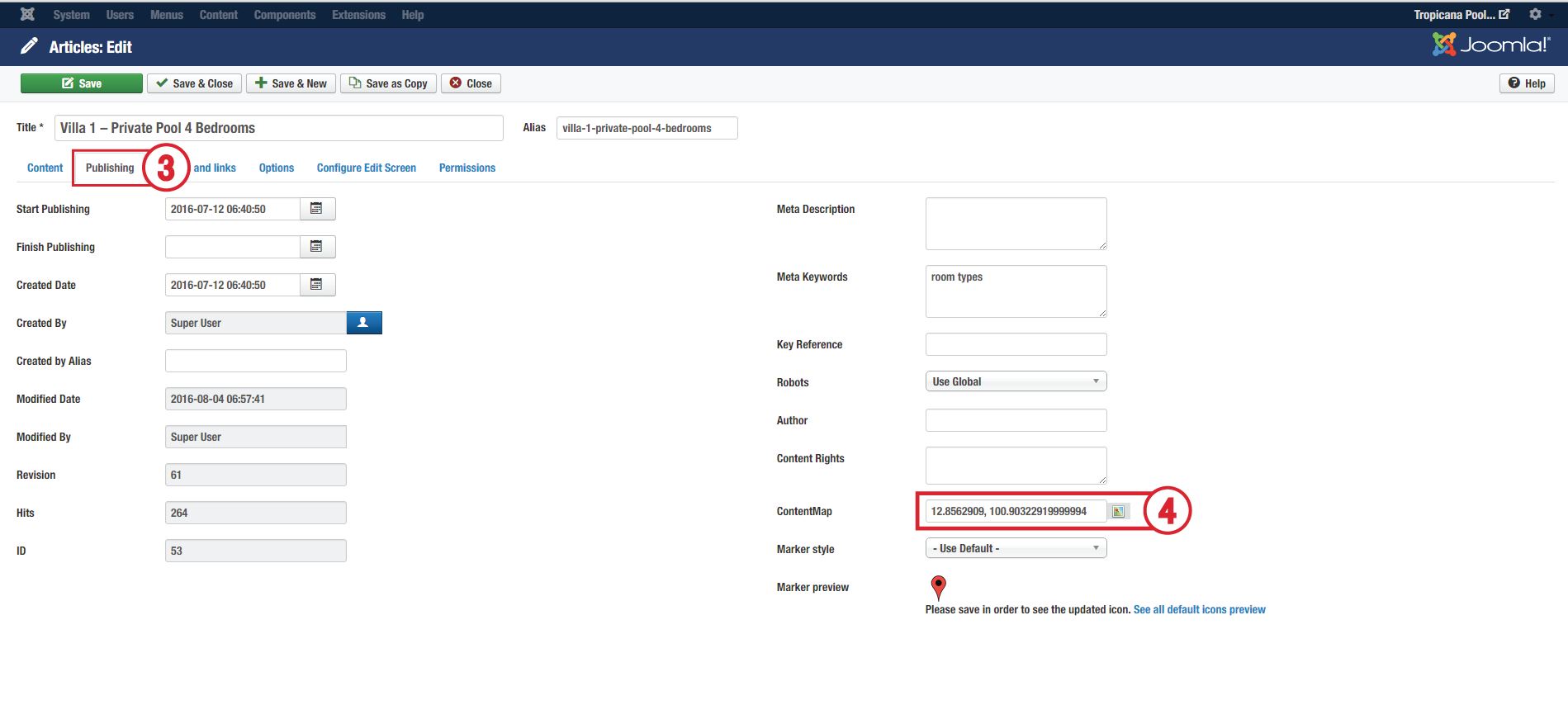Click the Key Reference field
The height and width of the screenshot is (724, 1568).
coord(1016,344)
